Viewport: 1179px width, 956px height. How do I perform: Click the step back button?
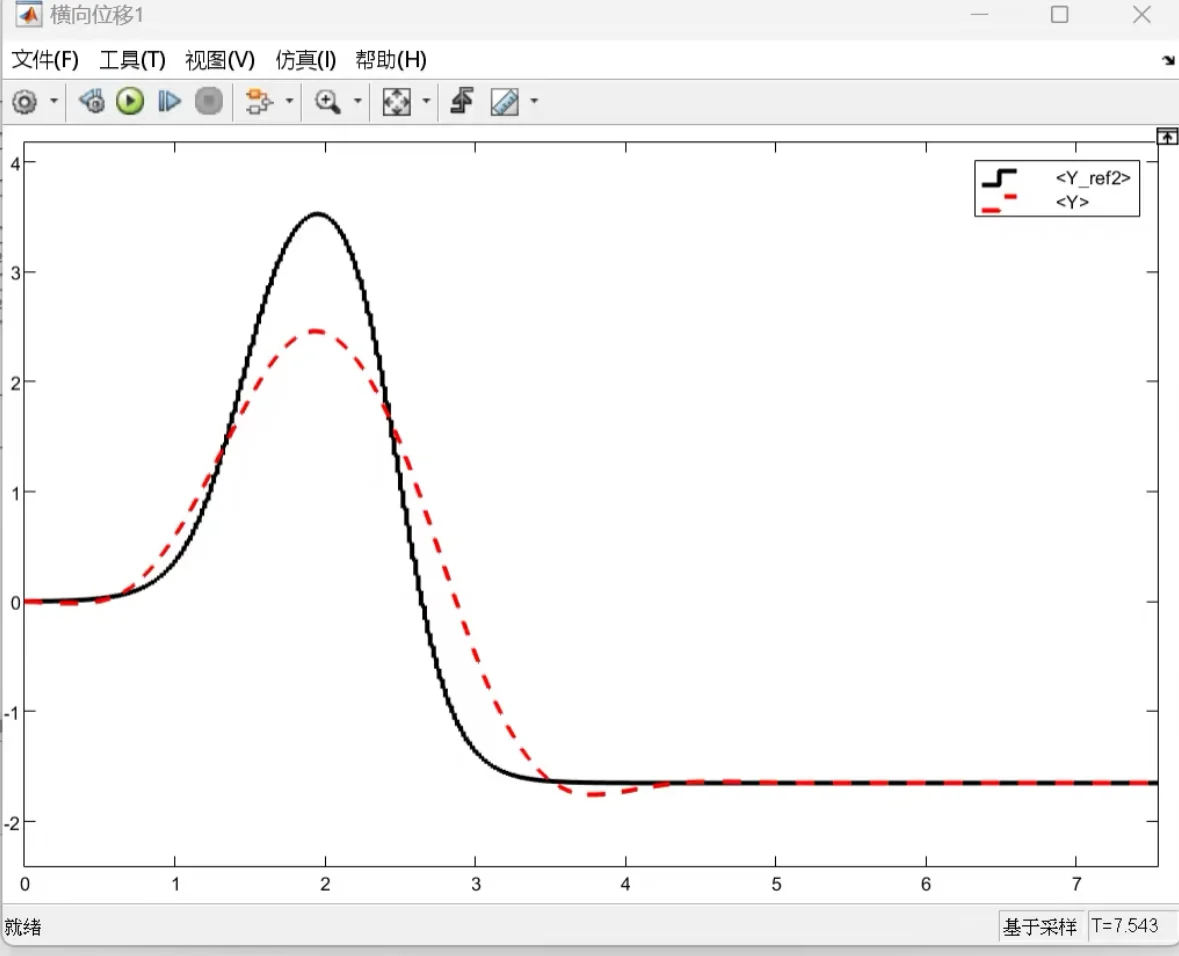92,102
